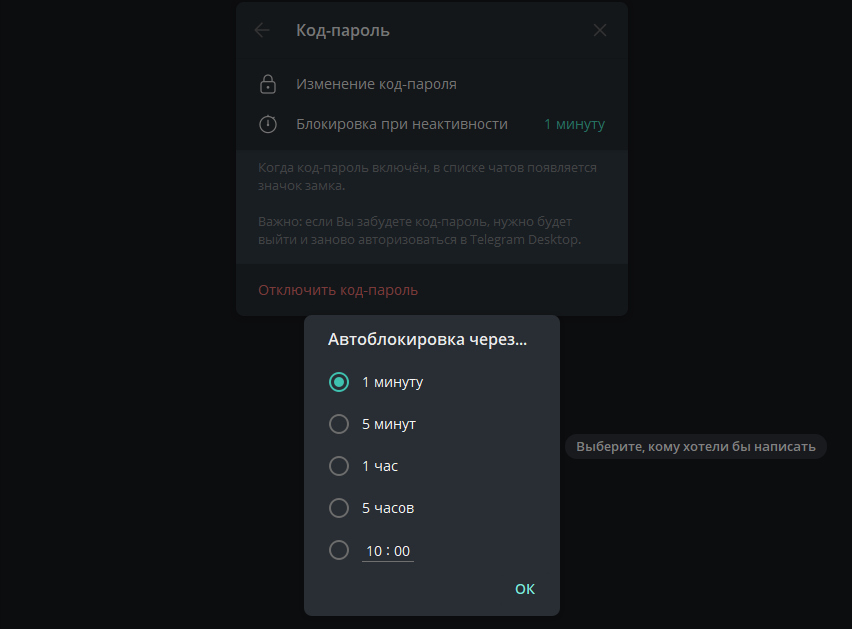Click the 'Код-пароль' panel heading
This screenshot has width=852, height=629.
tap(343, 30)
